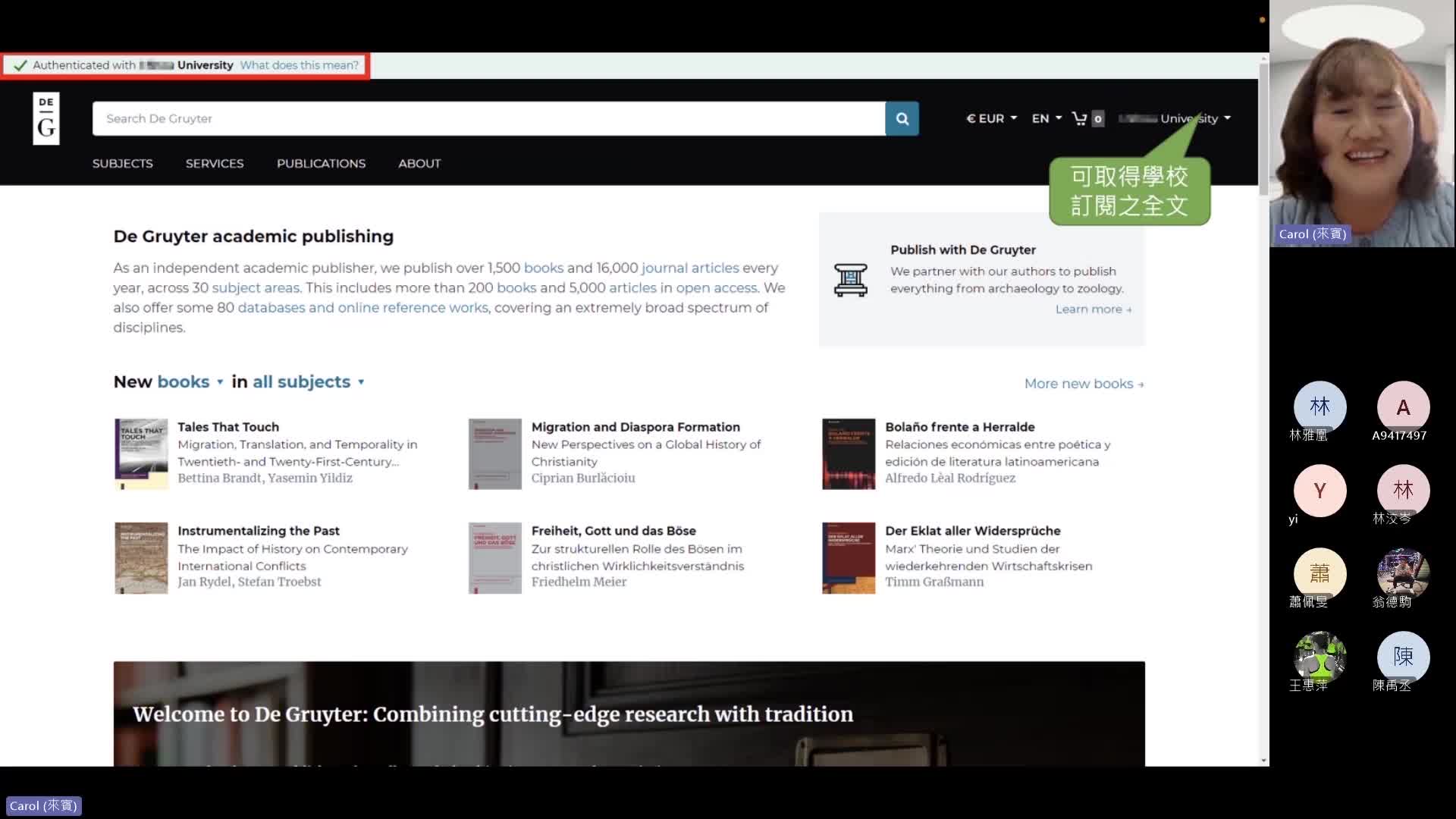The height and width of the screenshot is (819, 1456).
Task: Click the green authentication checkmark icon
Action: (20, 65)
